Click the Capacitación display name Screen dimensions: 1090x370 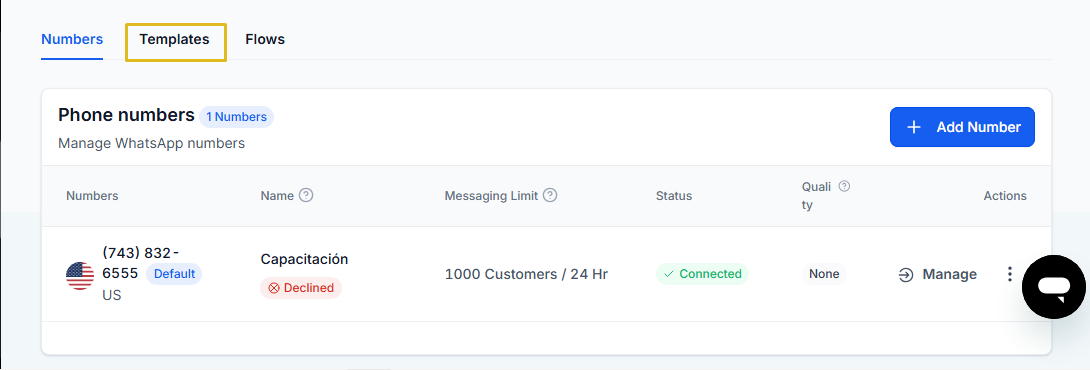(x=304, y=259)
